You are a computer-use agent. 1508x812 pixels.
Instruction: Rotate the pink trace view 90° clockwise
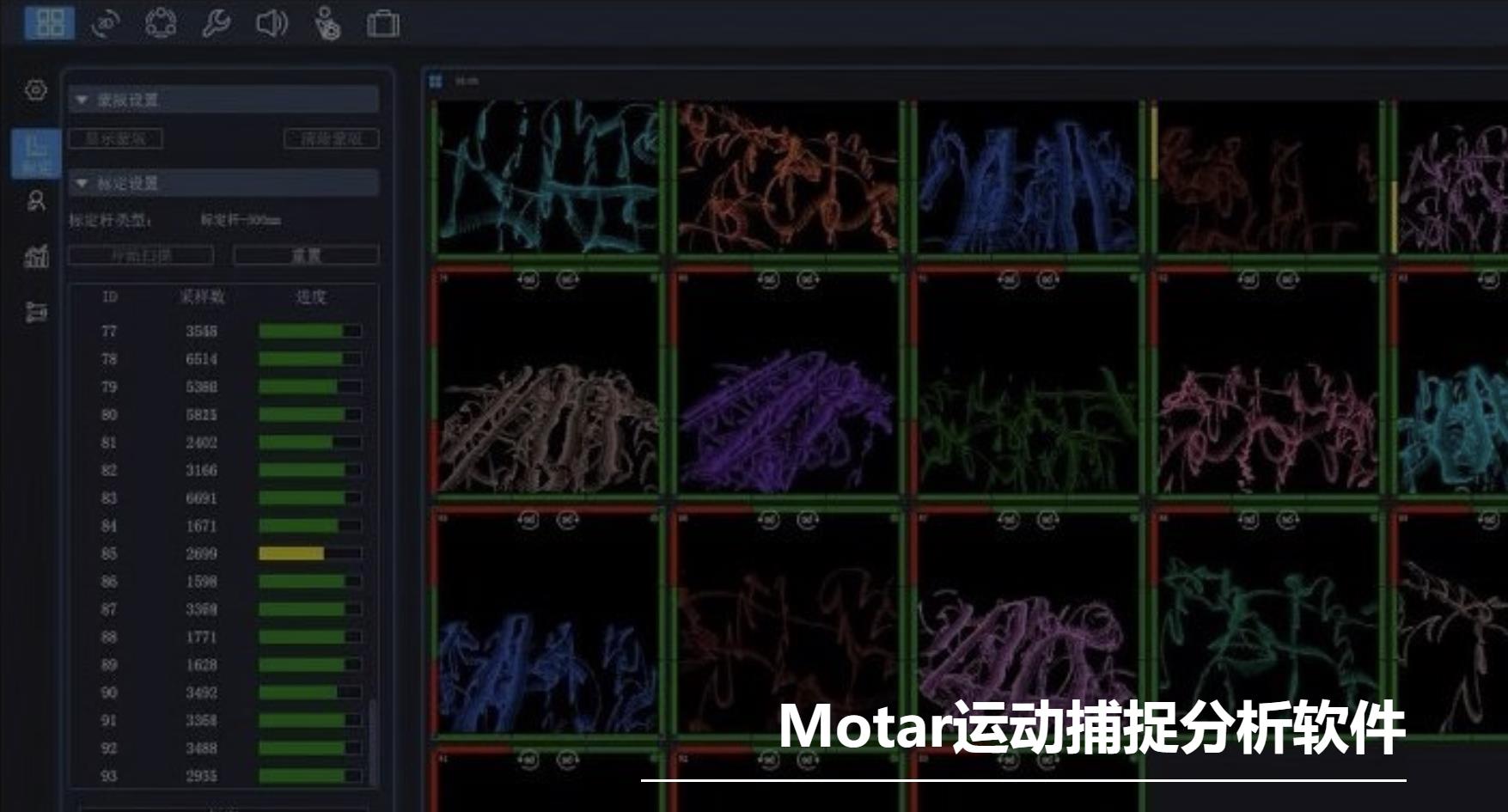click(x=1287, y=279)
